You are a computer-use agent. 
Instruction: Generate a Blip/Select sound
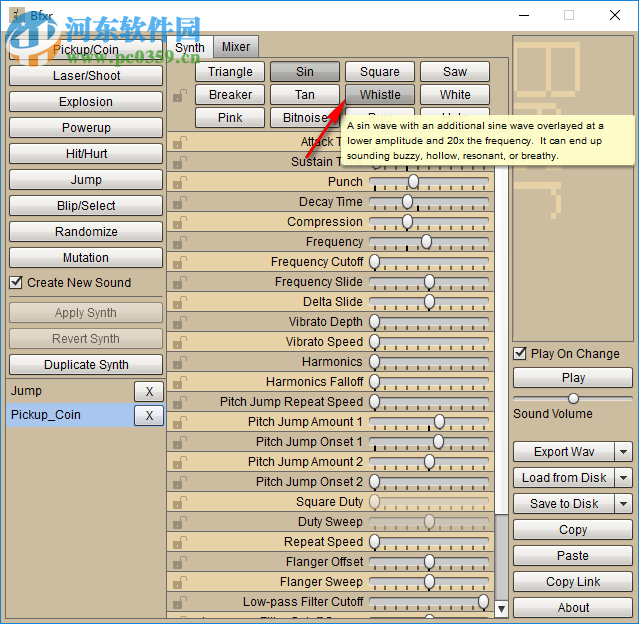pyautogui.click(x=86, y=206)
